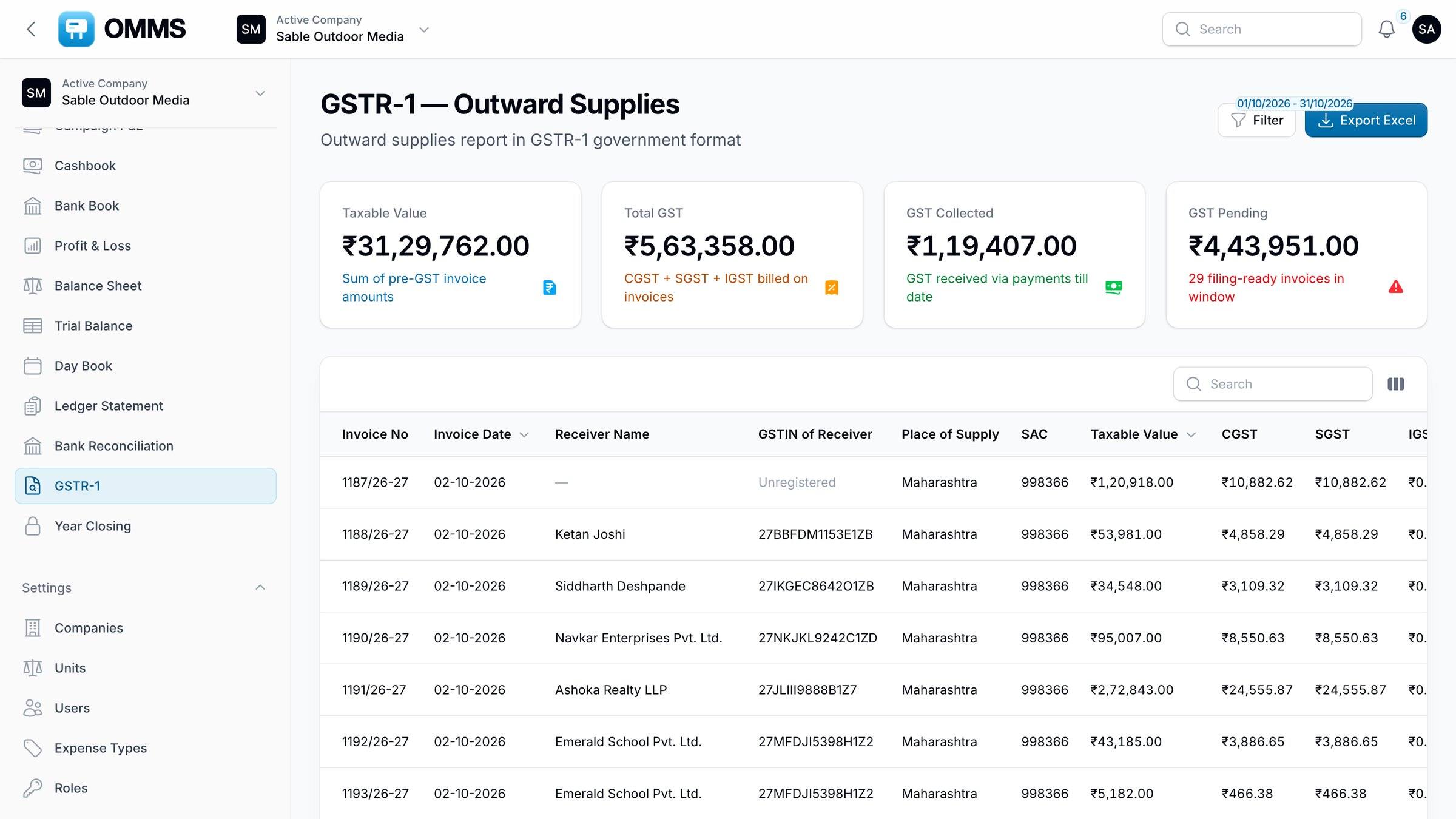Click the Units scales icon

[33, 668]
